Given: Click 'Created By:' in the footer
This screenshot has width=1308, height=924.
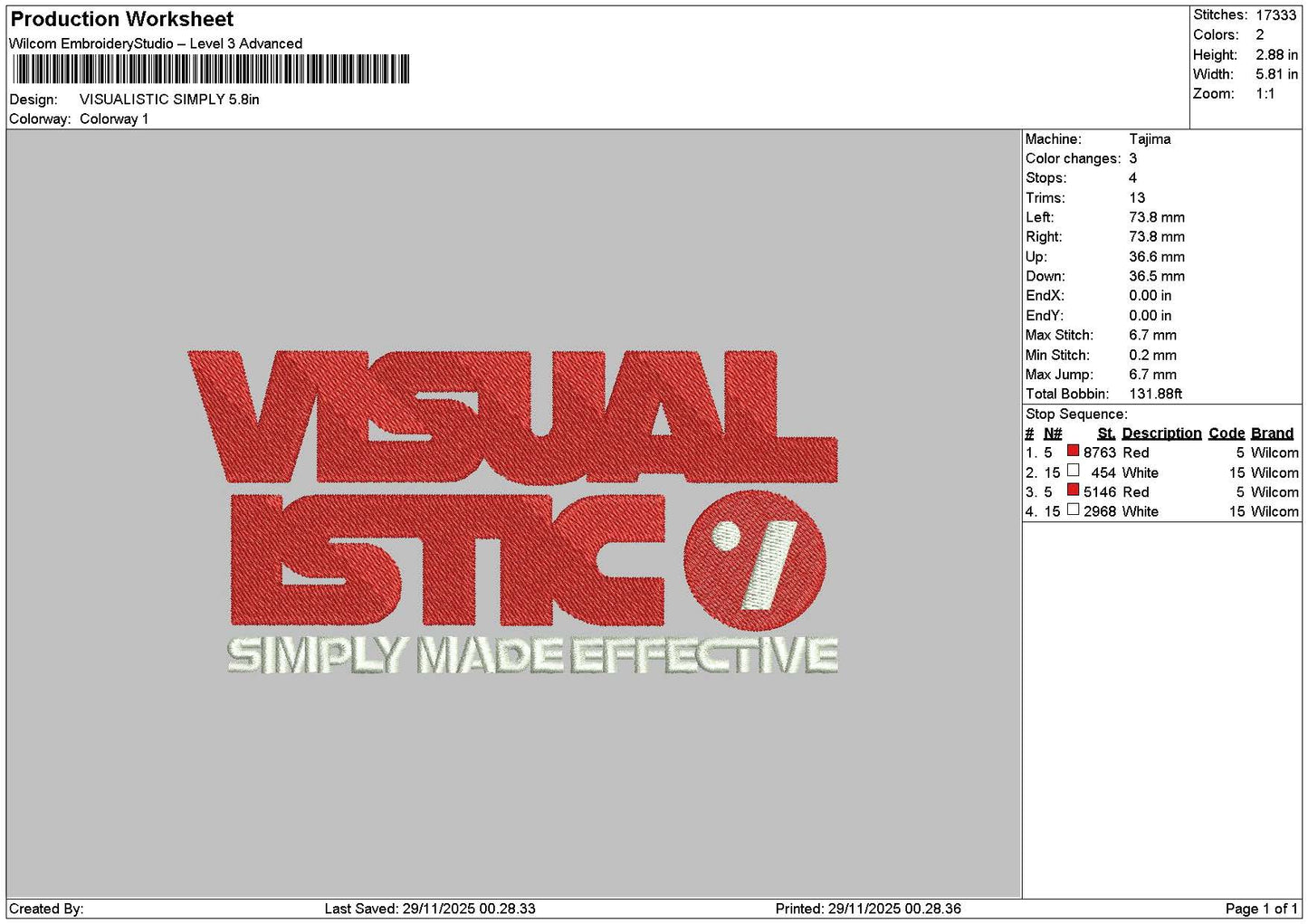Looking at the screenshot, I should pos(46,910).
